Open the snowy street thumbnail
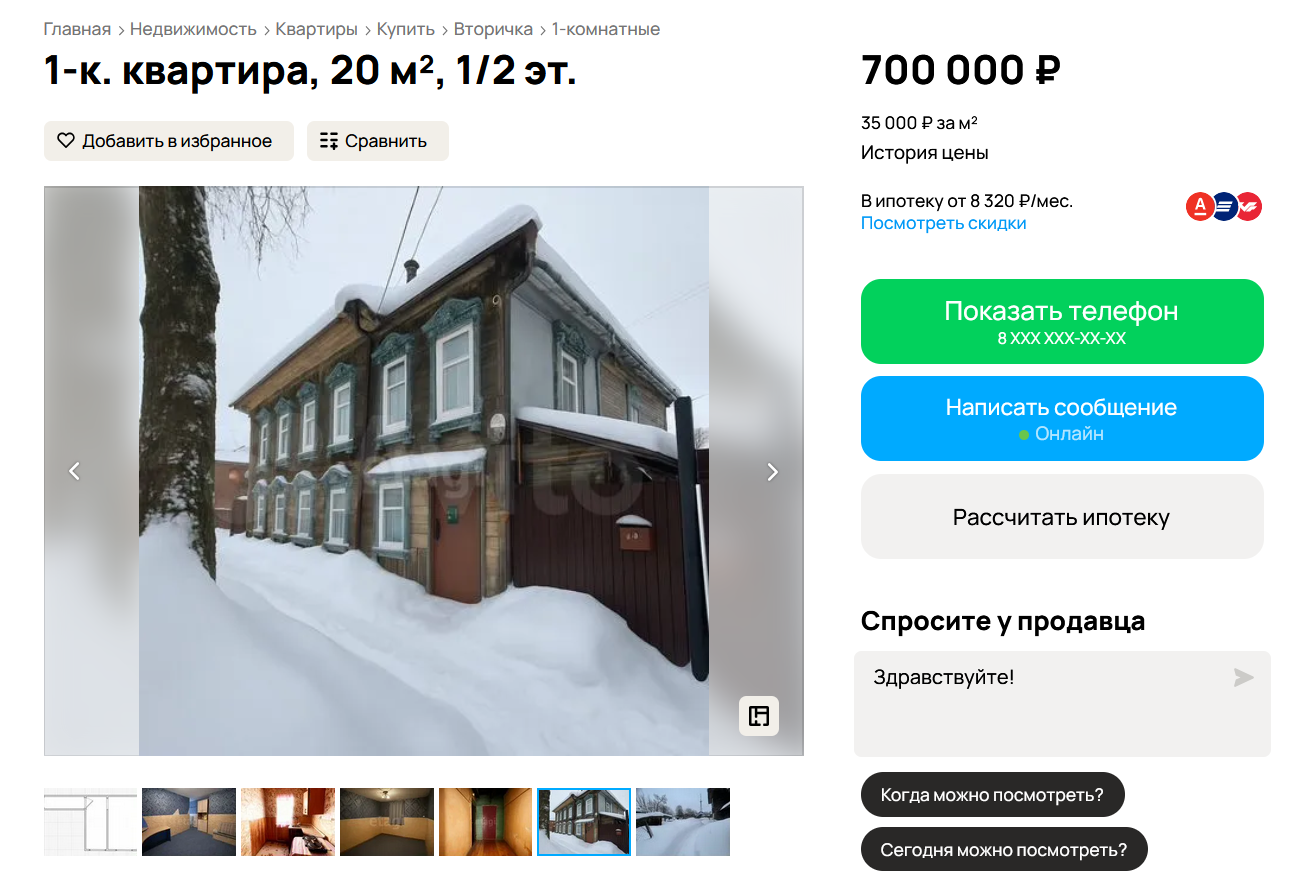 tap(683, 822)
